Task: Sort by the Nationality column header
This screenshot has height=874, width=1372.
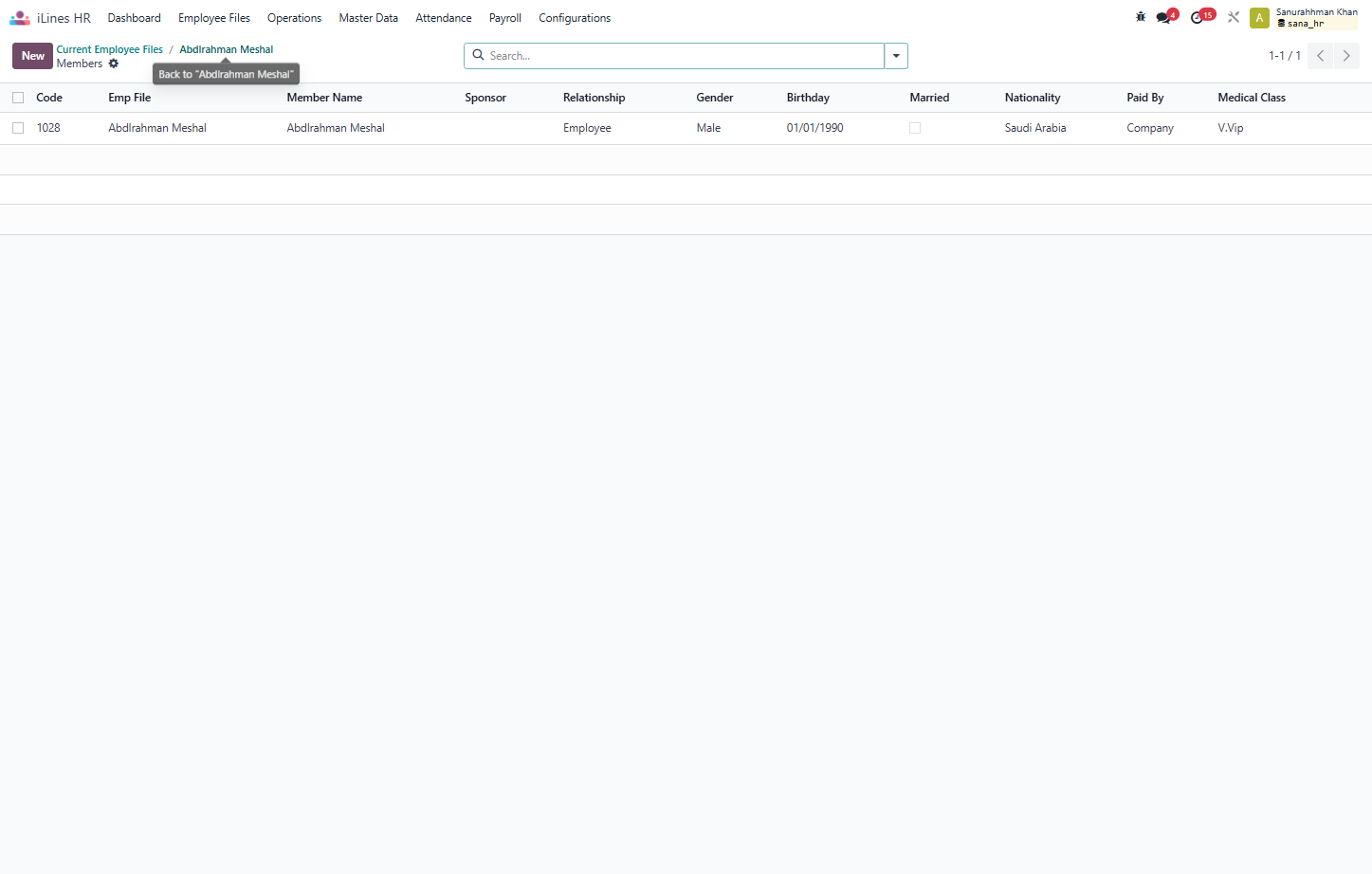Action: (x=1033, y=98)
